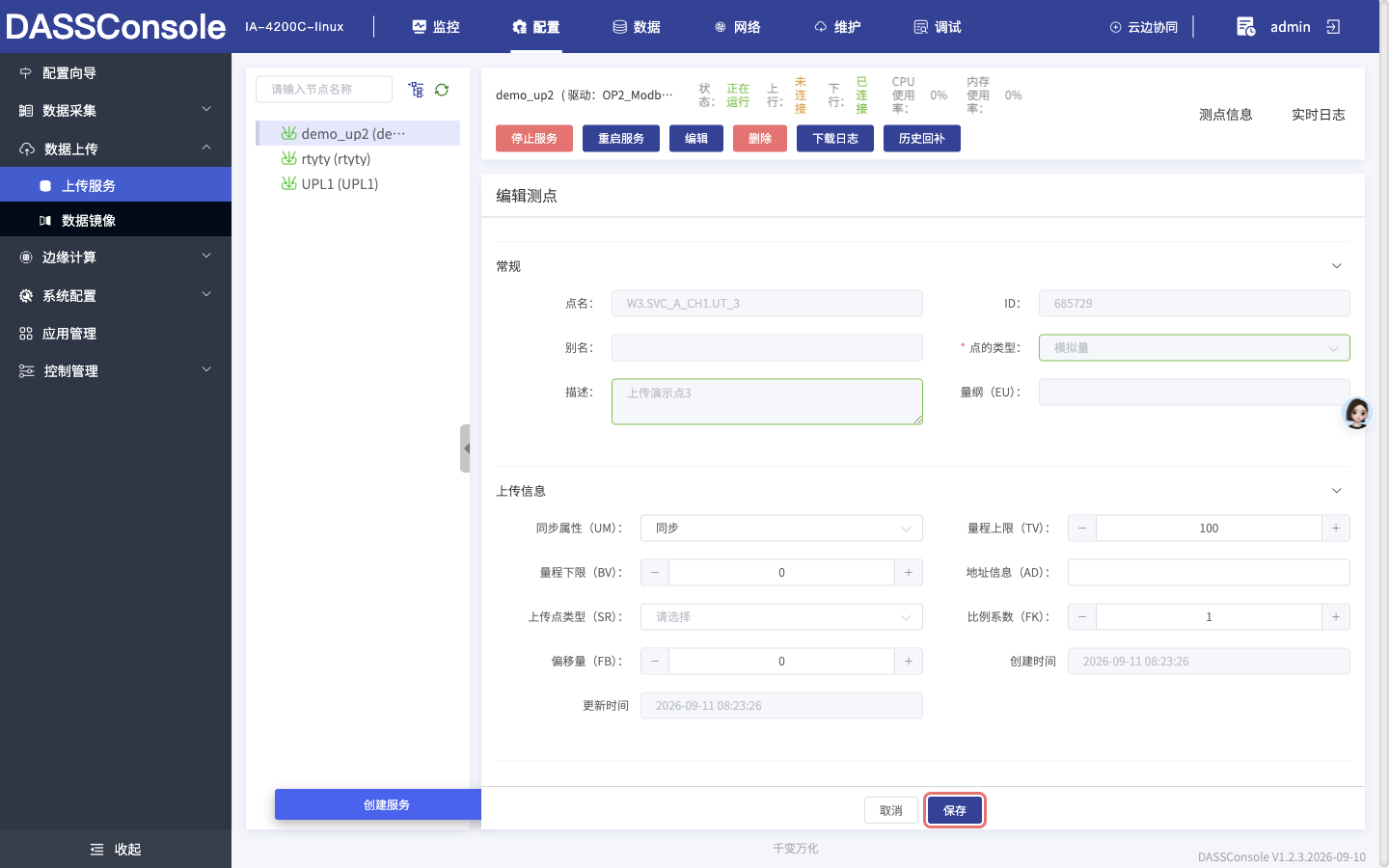Image resolution: width=1389 pixels, height=868 pixels.
Task: Switch to 监控 top navigation tab
Action: pos(436,27)
